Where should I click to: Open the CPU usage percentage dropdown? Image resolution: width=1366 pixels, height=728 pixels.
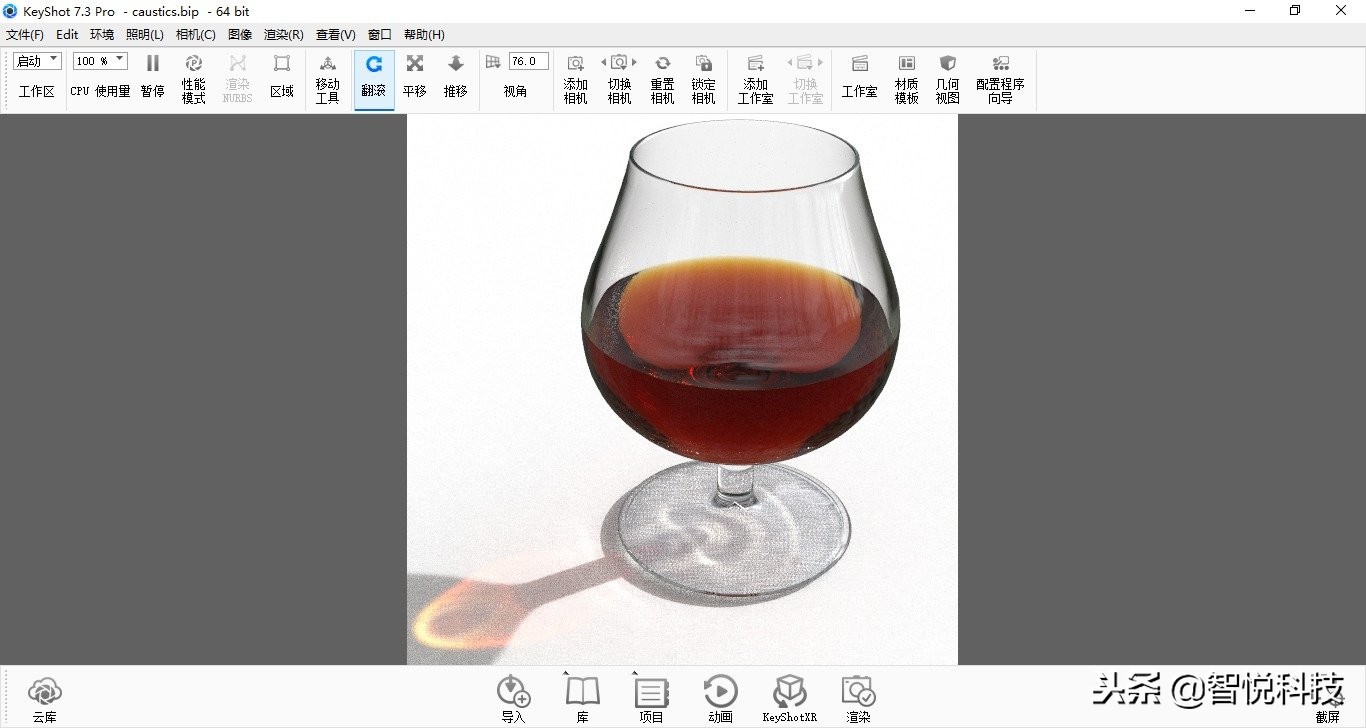(x=99, y=60)
